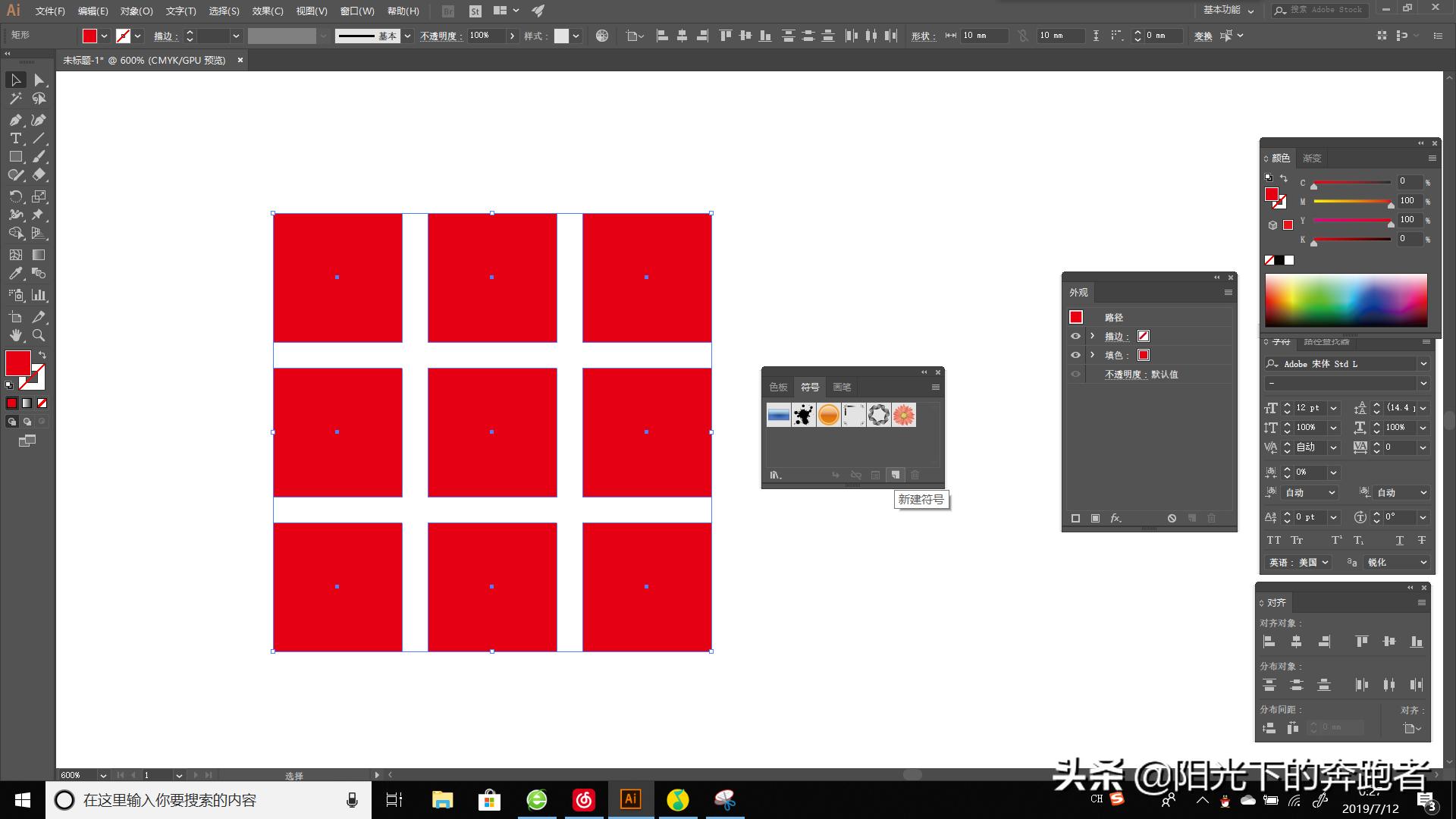Viewport: 1456px width, 819px height.
Task: Open the Adobe font family dropdown
Action: click(1423, 364)
